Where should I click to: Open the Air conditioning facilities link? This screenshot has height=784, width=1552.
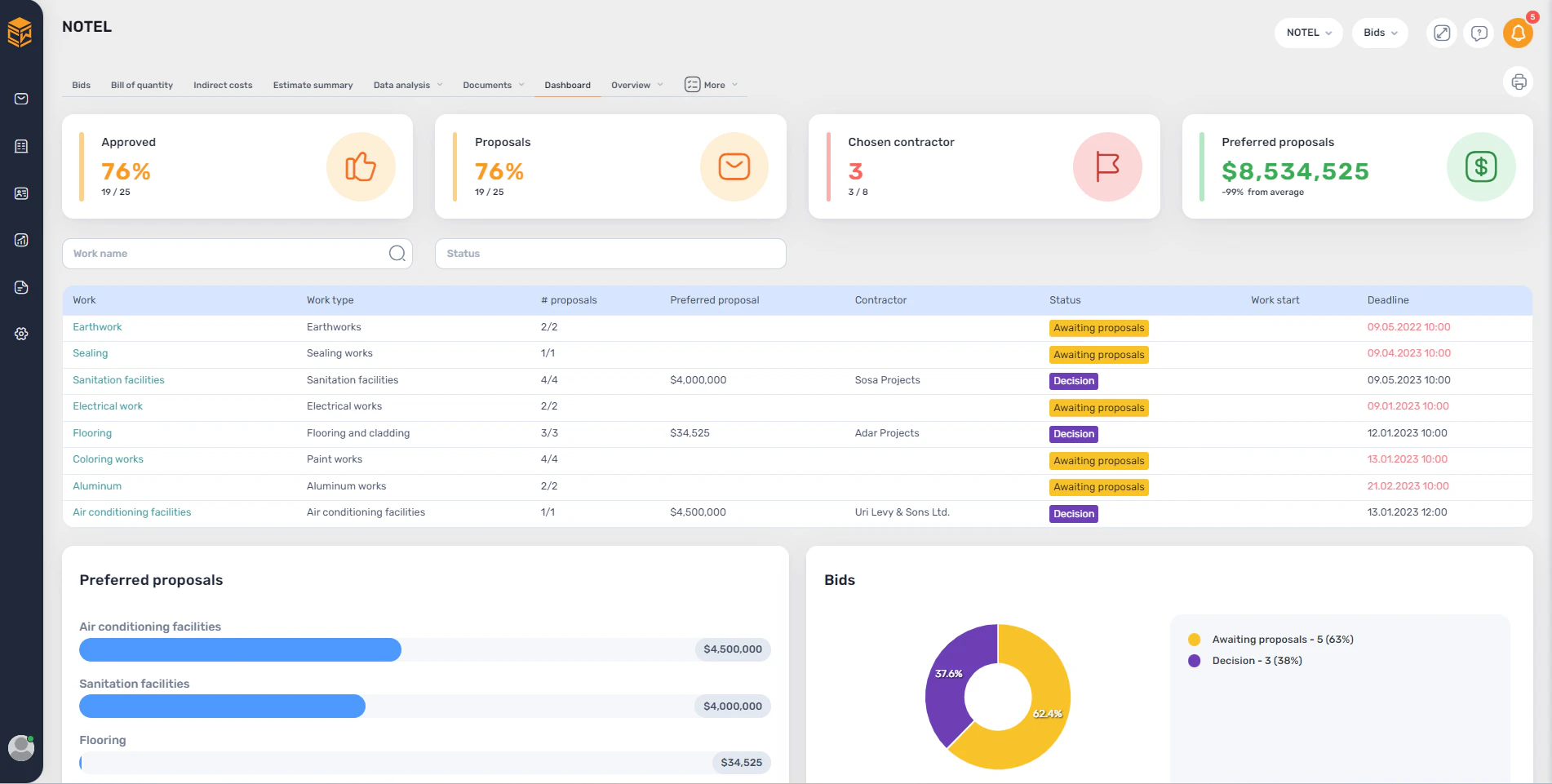(131, 512)
